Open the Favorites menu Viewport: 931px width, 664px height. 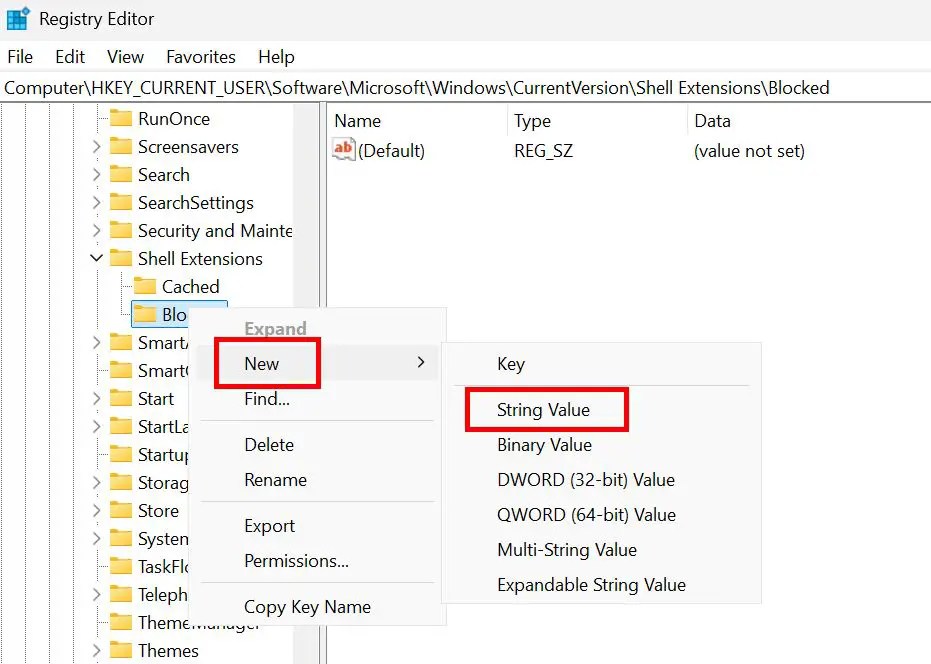201,57
